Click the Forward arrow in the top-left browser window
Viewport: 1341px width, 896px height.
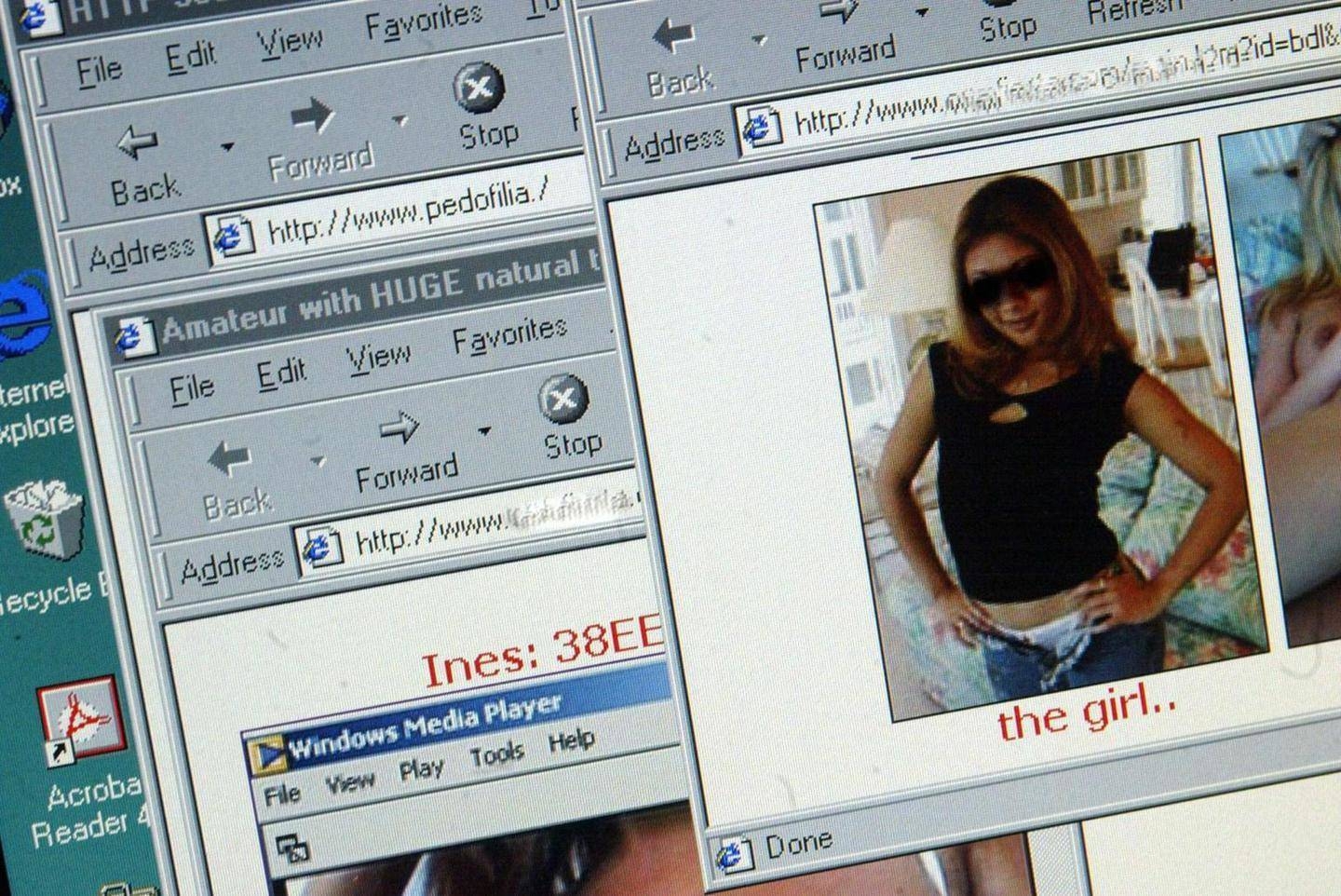tap(311, 118)
